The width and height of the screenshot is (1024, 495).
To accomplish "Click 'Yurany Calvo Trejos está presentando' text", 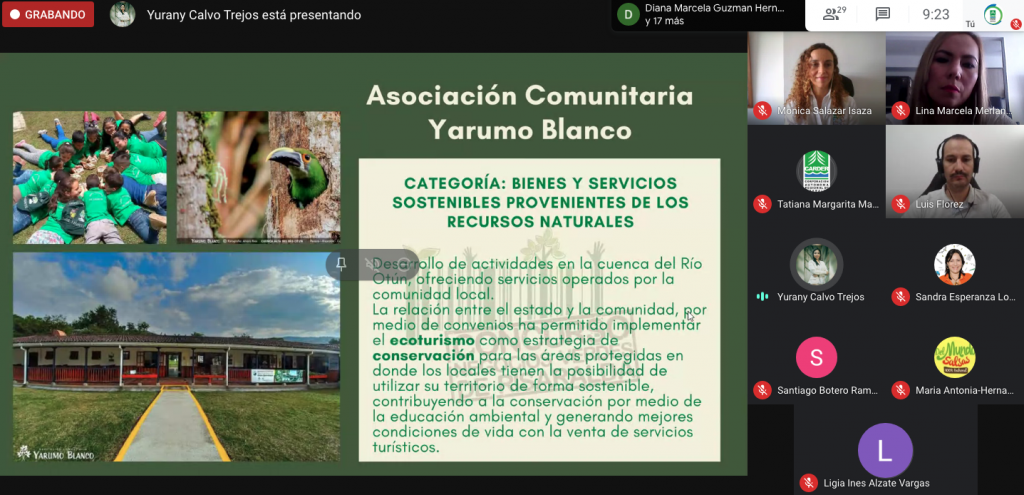I will pyautogui.click(x=254, y=15).
